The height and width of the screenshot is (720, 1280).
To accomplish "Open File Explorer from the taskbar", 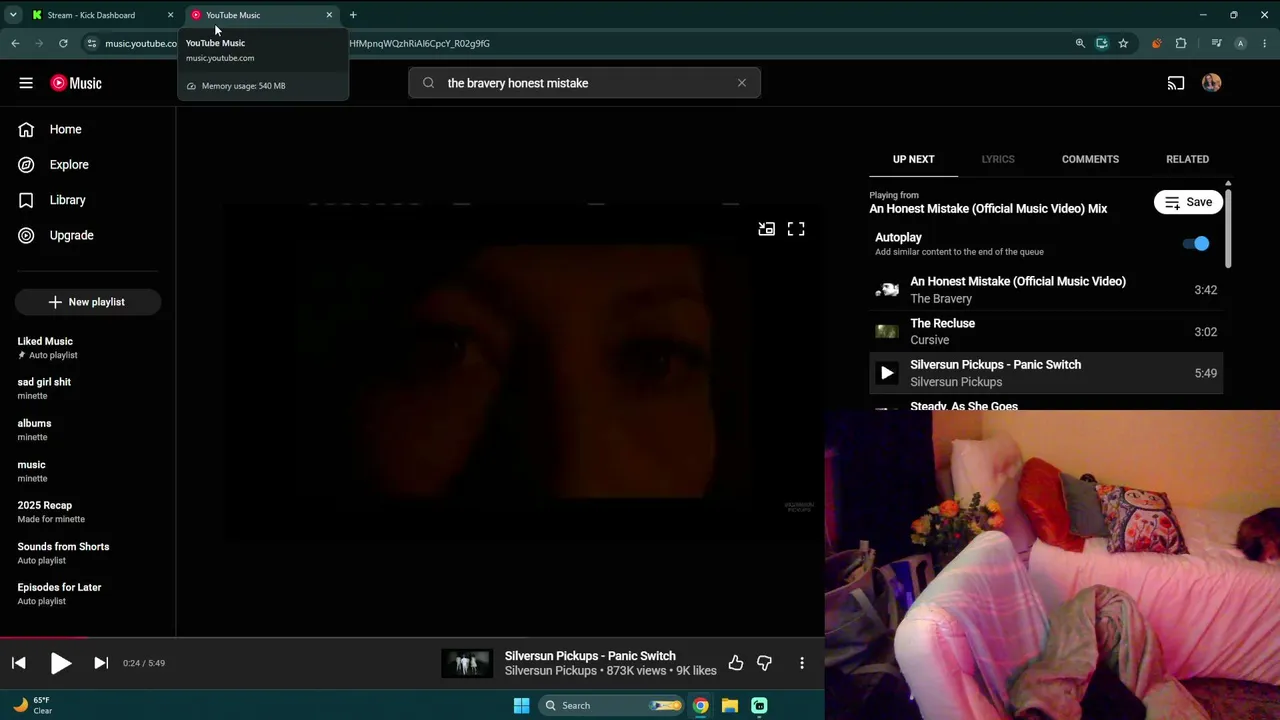I will pos(730,705).
